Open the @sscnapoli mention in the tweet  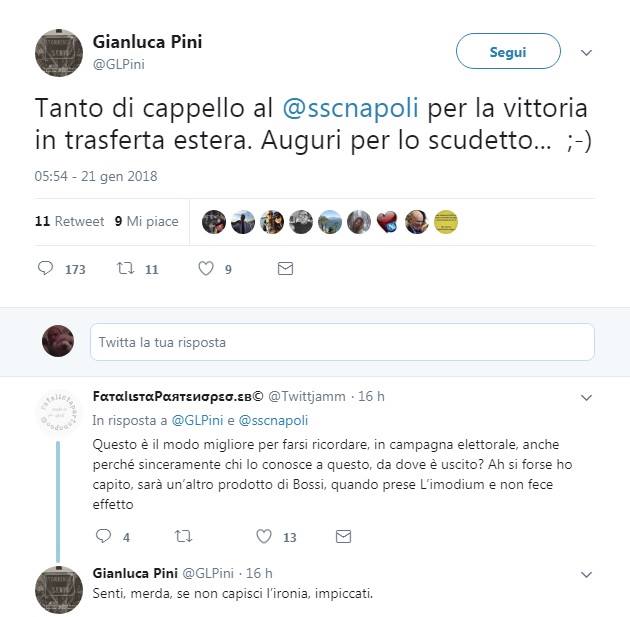(x=350, y=108)
